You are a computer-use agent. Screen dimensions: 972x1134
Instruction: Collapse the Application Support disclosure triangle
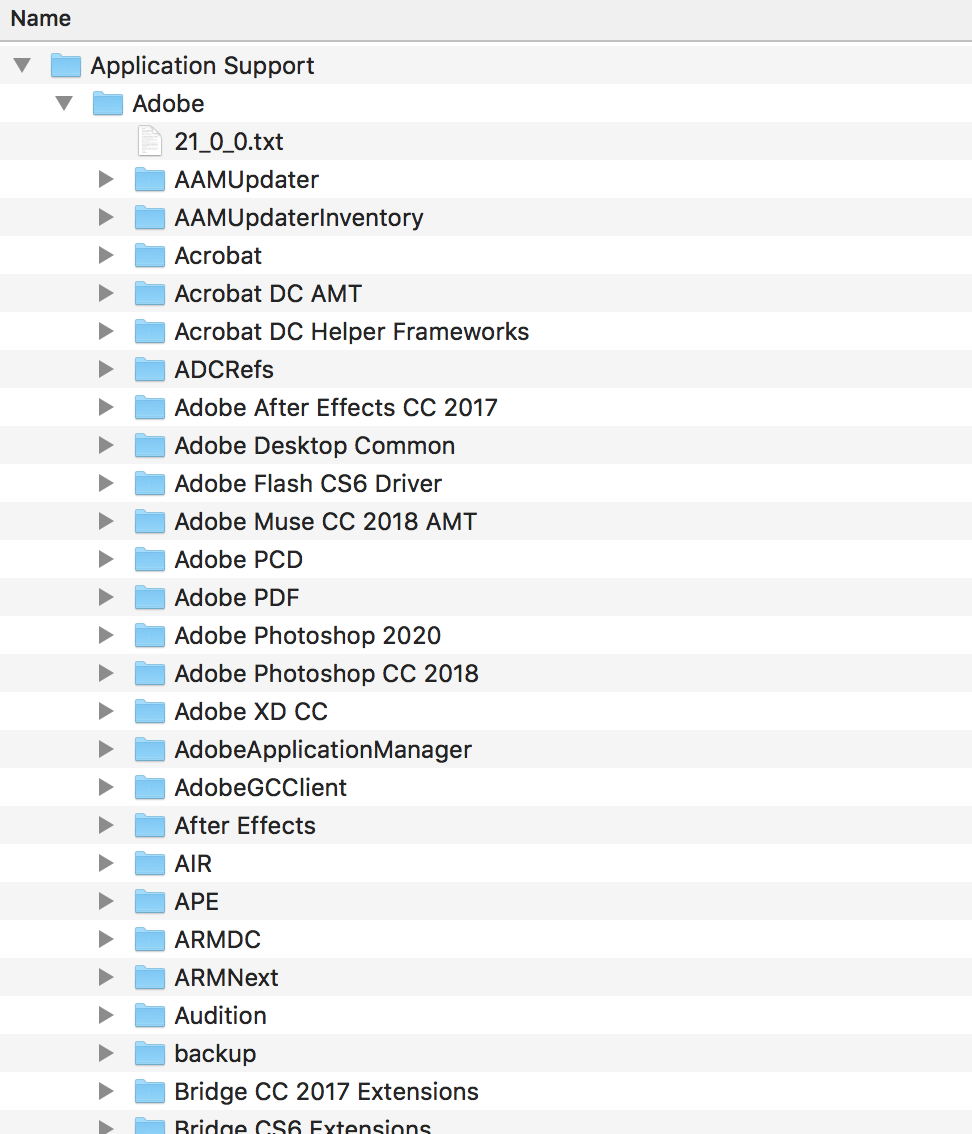point(22,65)
